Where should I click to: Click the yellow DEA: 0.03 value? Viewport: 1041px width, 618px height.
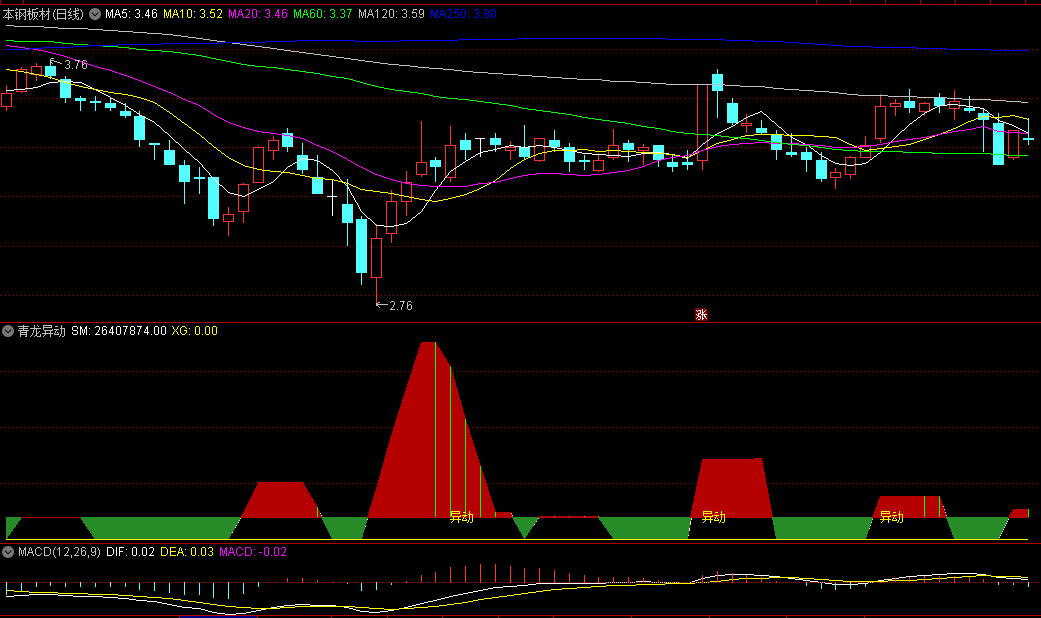coord(187,552)
